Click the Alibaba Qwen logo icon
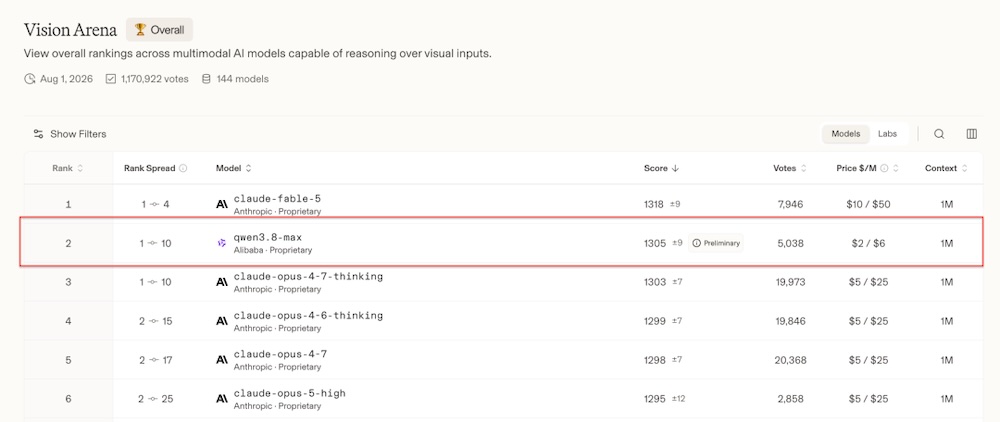Image resolution: width=1000 pixels, height=422 pixels. tap(222, 243)
